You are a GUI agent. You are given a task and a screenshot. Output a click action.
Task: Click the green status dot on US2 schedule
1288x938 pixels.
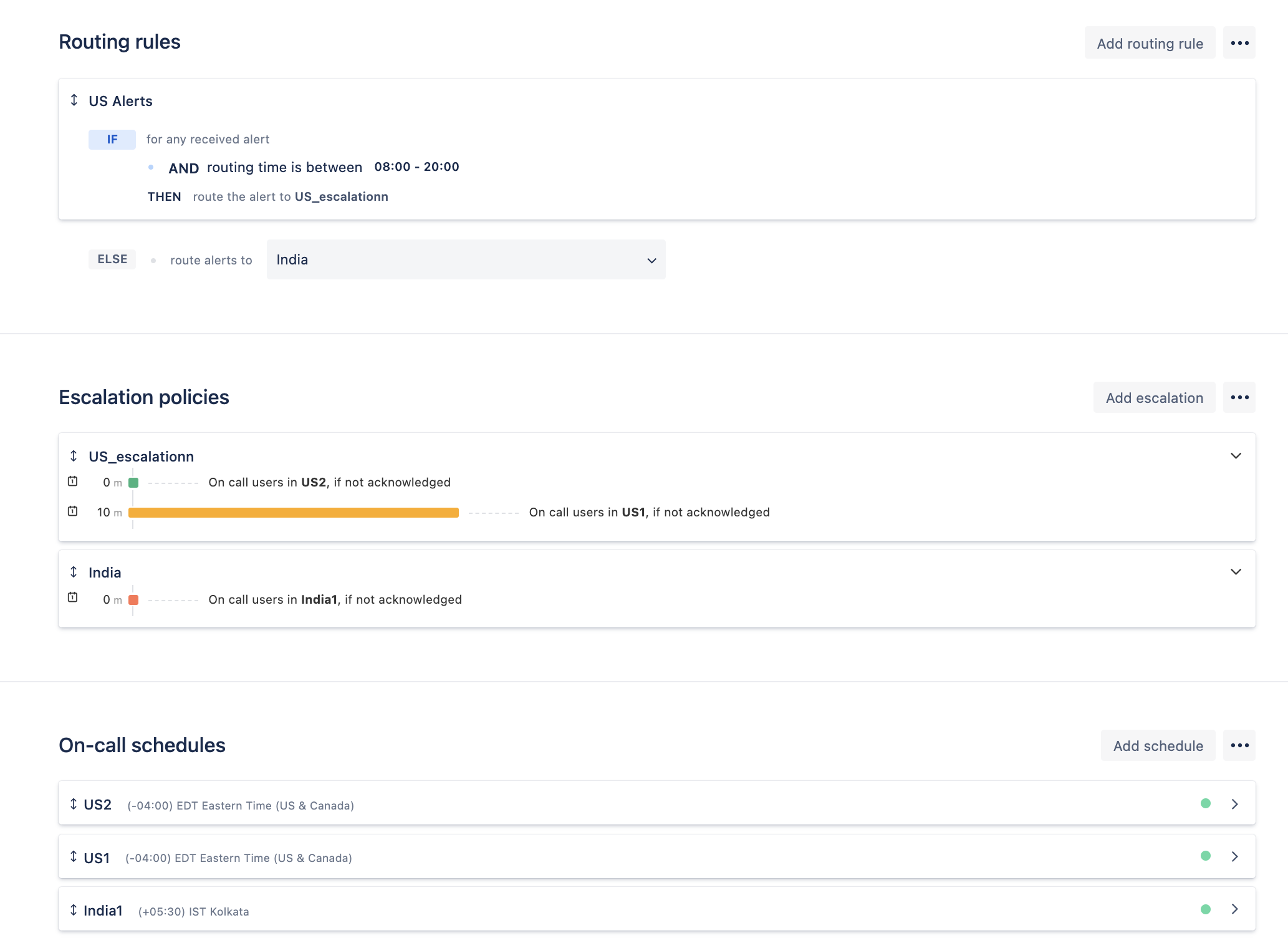tap(1206, 803)
